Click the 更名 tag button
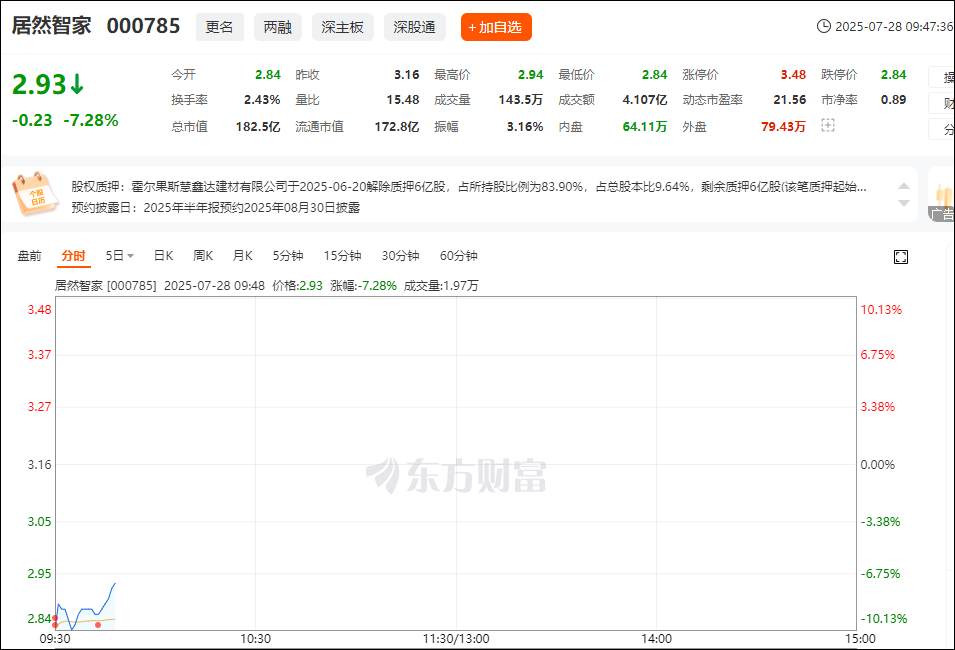 (219, 27)
